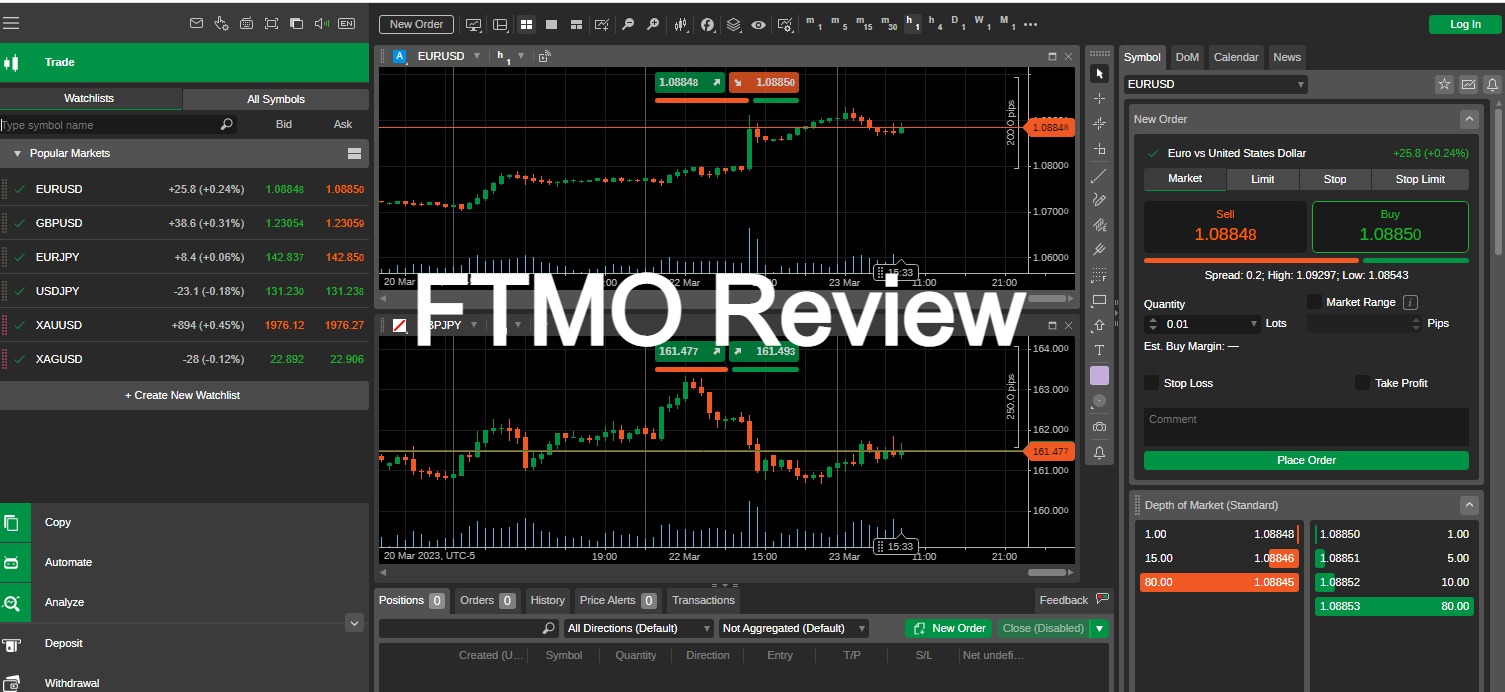Click the chart snapshot camera icon
The height and width of the screenshot is (692, 1505).
pos(1099,427)
